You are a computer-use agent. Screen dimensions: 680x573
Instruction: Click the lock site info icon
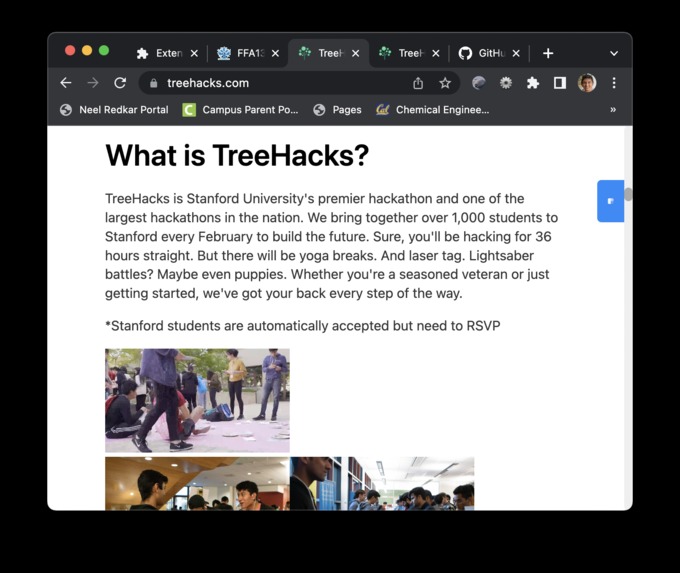pyautogui.click(x=154, y=83)
